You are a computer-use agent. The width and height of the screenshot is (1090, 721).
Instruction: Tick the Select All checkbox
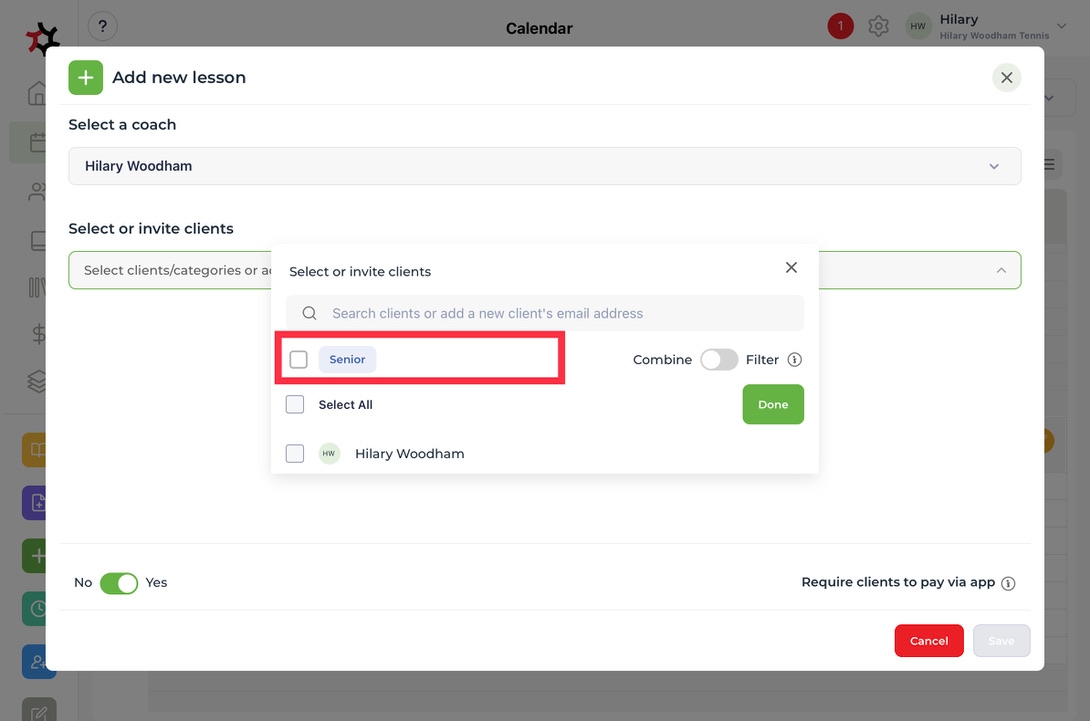click(295, 405)
